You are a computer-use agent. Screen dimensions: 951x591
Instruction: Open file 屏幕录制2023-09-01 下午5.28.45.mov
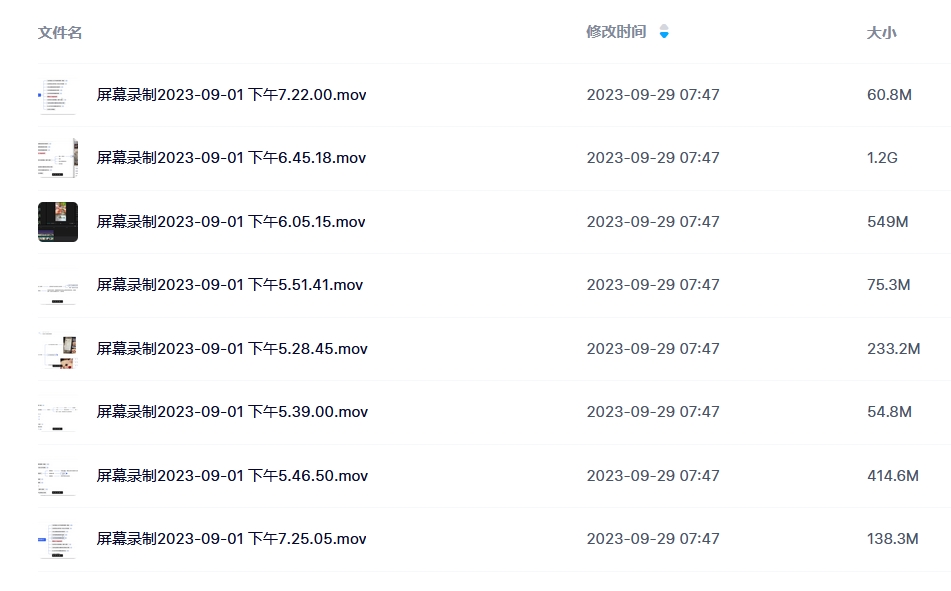232,349
